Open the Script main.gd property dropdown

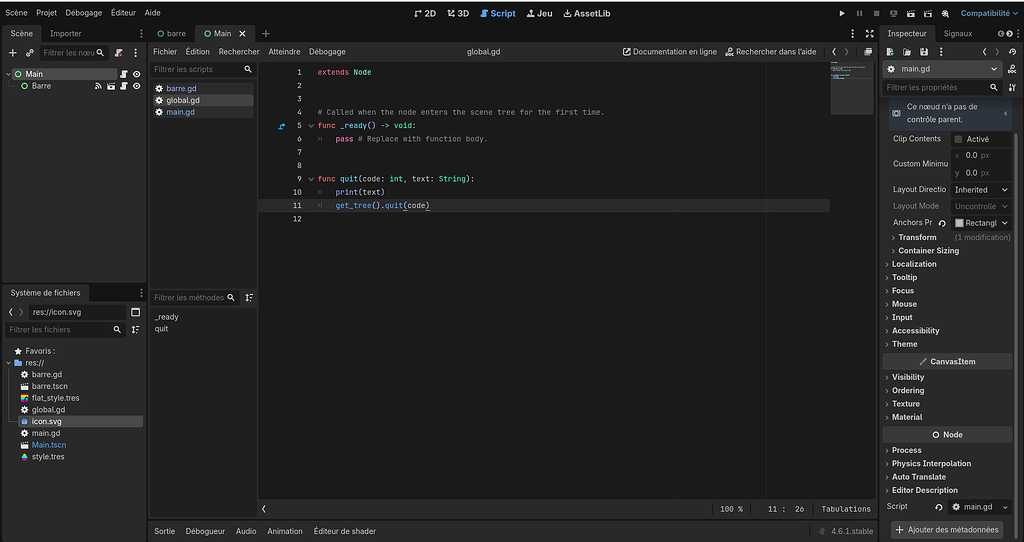[980, 507]
